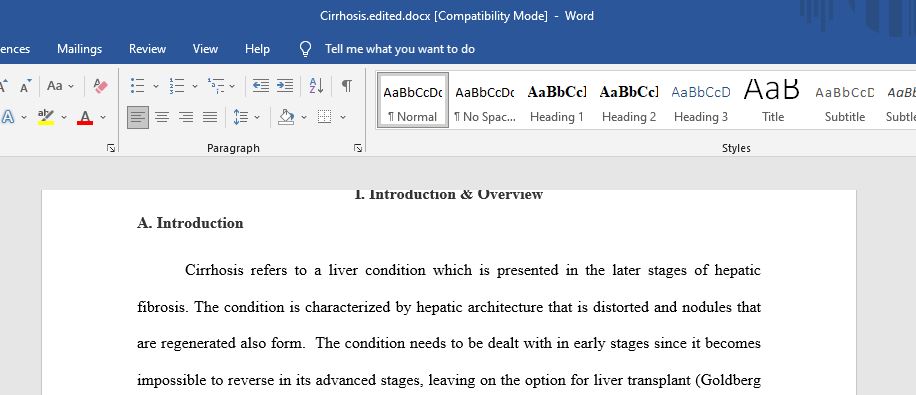Expand the numbering library dropdown
The height and width of the screenshot is (395, 916).
pos(194,86)
